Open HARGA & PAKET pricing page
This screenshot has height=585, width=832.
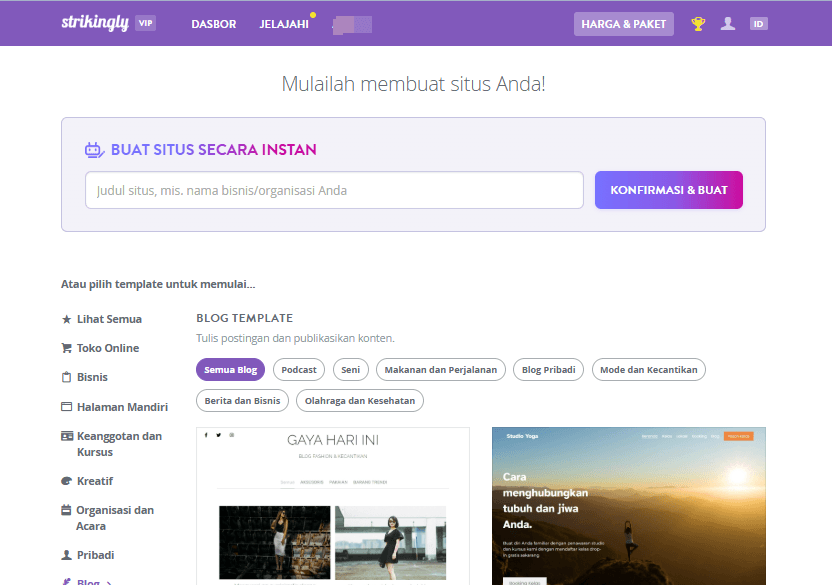pos(623,24)
